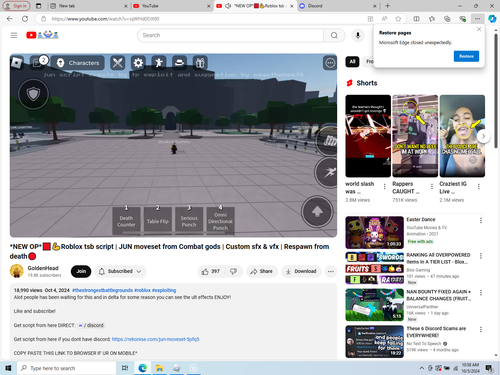
Task: Select Death Counter move slot
Action: [x=126, y=221]
